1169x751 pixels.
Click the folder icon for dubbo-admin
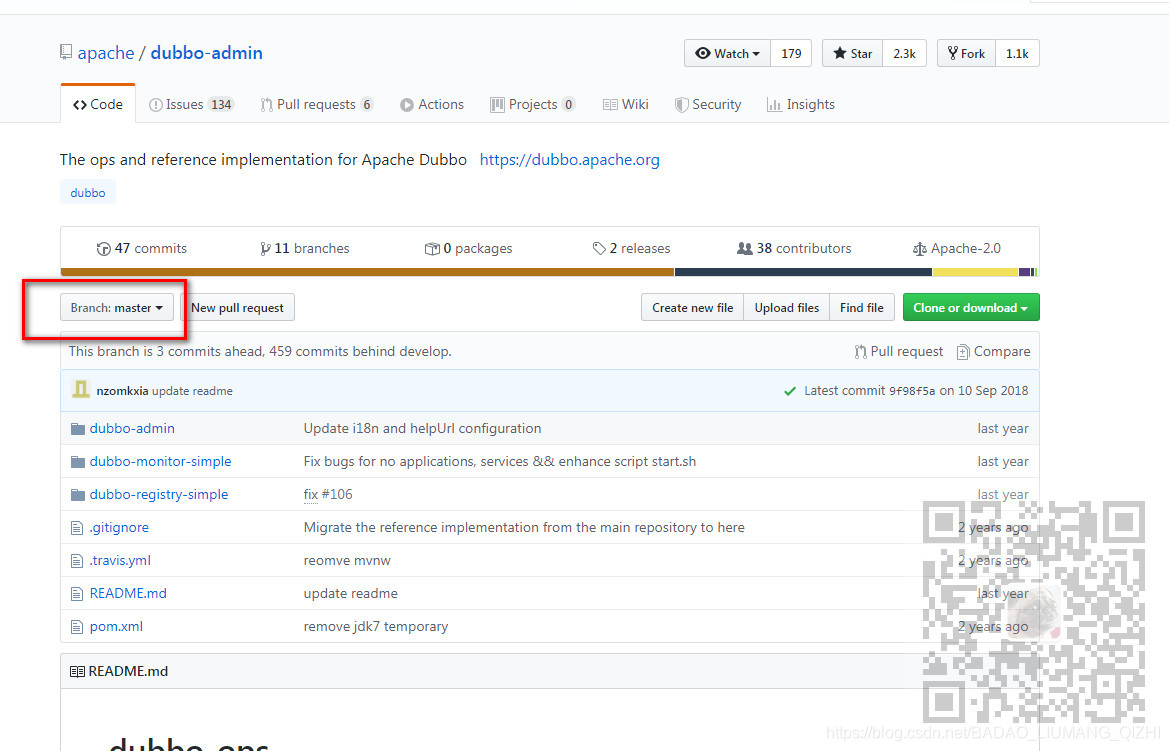click(78, 429)
